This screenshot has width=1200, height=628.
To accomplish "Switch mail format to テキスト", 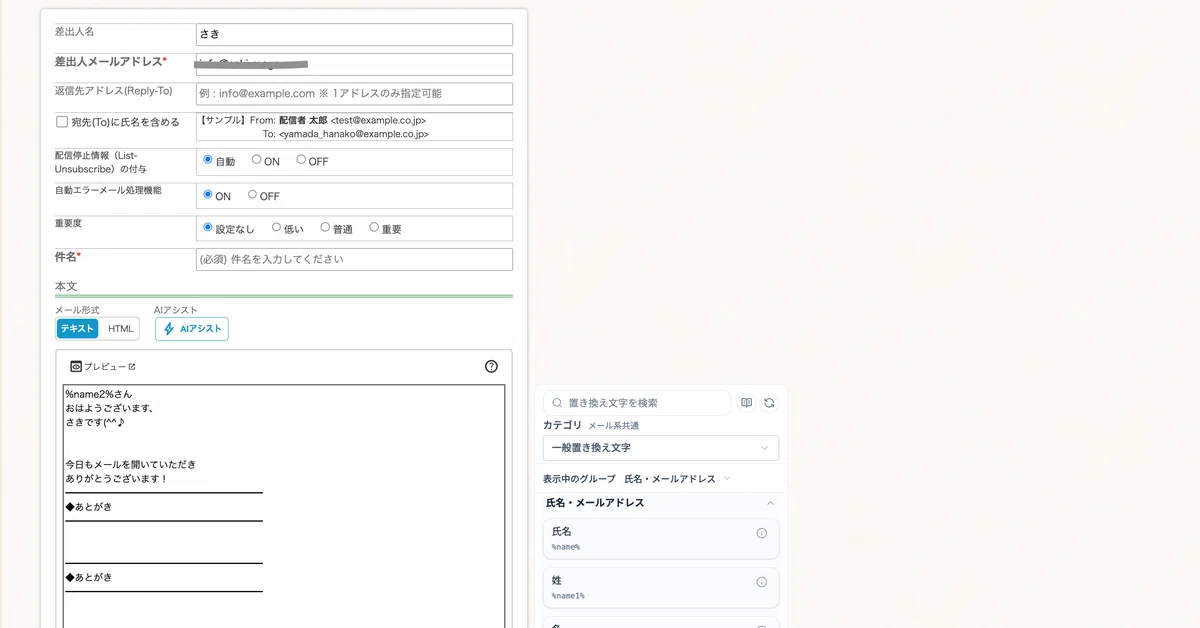I will pyautogui.click(x=77, y=329).
